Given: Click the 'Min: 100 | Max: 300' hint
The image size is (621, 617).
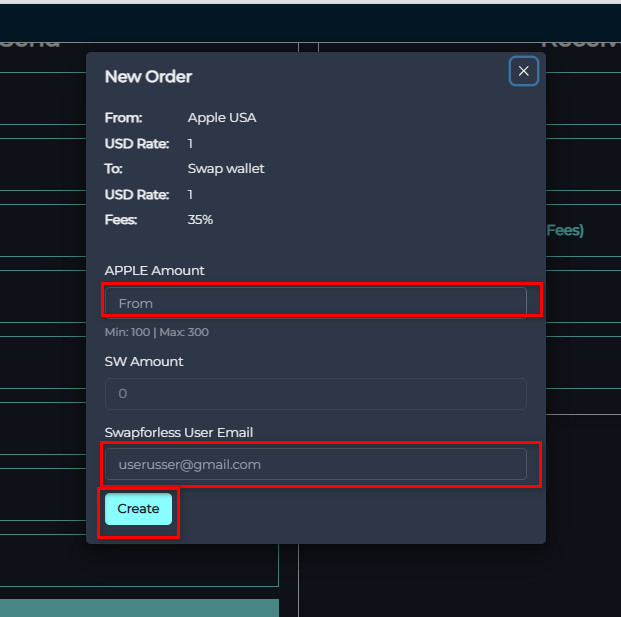Looking at the screenshot, I should click(x=157, y=332).
